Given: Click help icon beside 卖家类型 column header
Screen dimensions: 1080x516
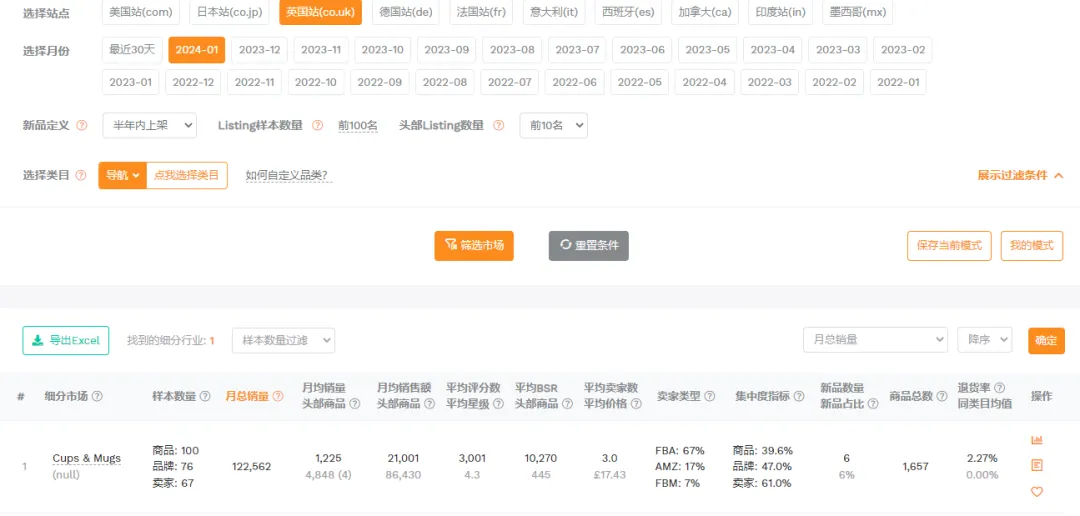Looking at the screenshot, I should (709, 396).
